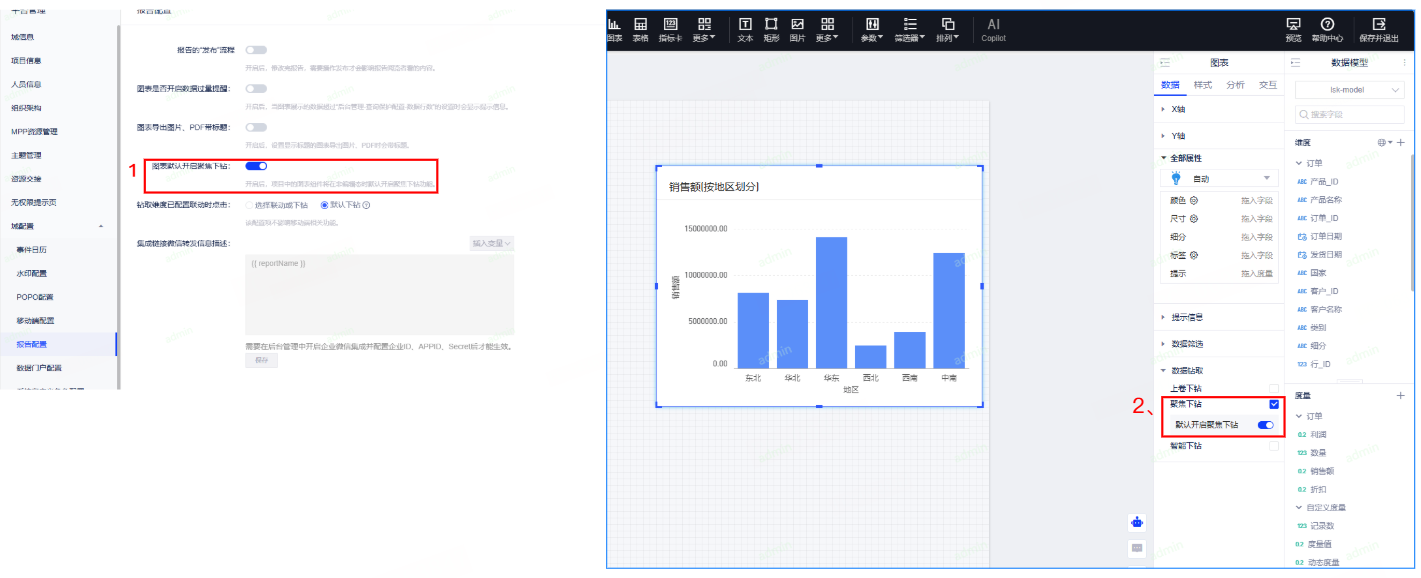
Task: Expand the X轴 section
Action: click(1178, 109)
